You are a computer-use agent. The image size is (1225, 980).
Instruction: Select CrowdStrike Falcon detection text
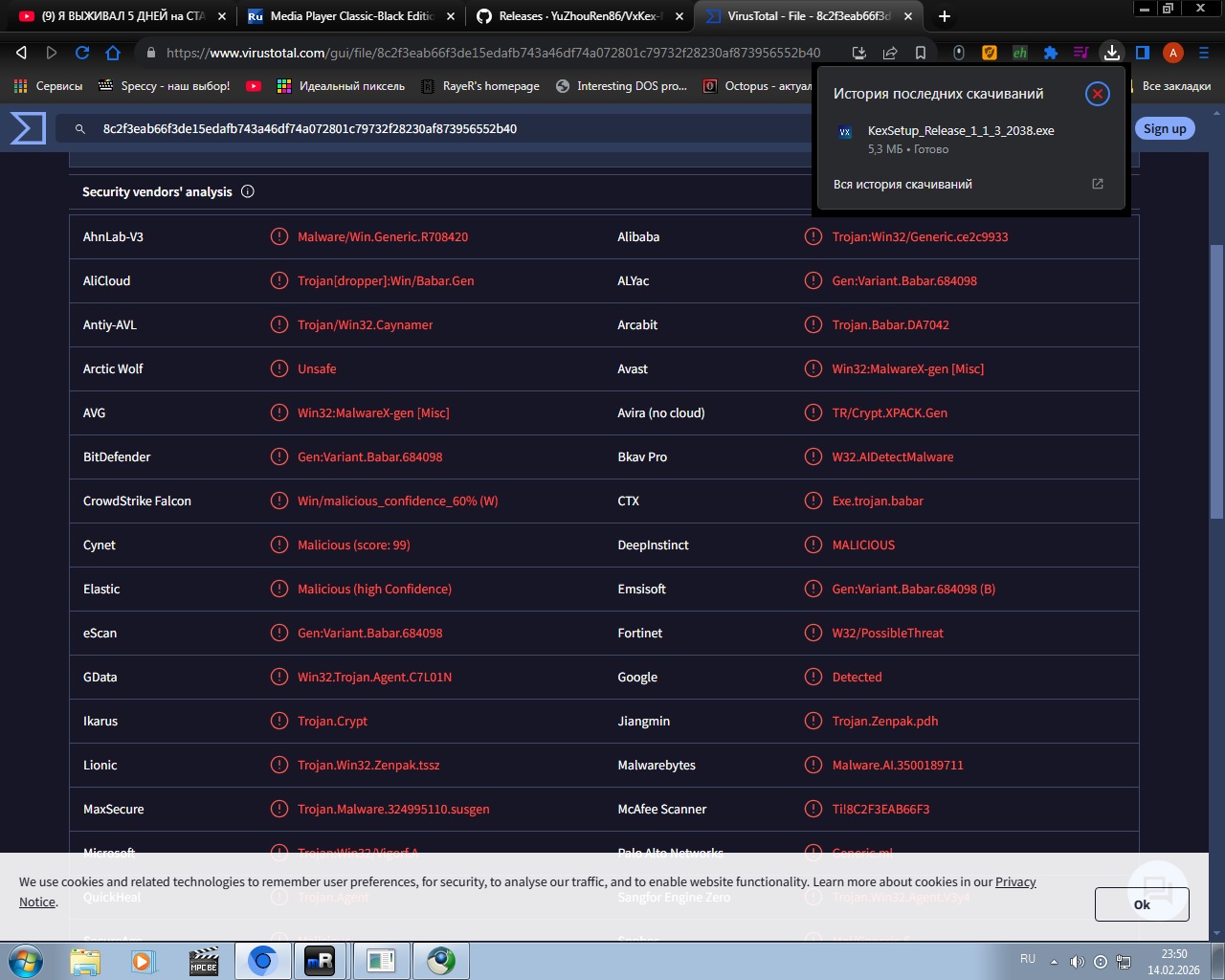[x=397, y=501]
